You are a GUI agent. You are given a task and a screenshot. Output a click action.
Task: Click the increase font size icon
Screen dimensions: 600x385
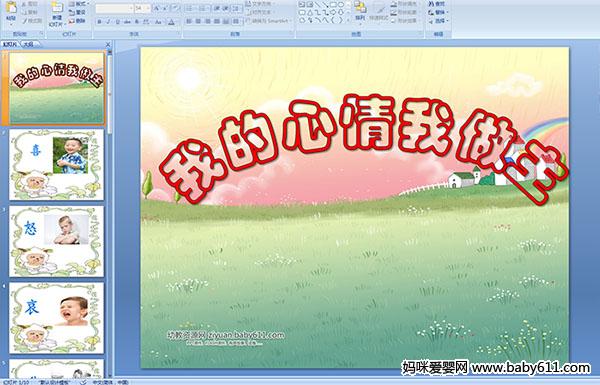pyautogui.click(x=157, y=8)
